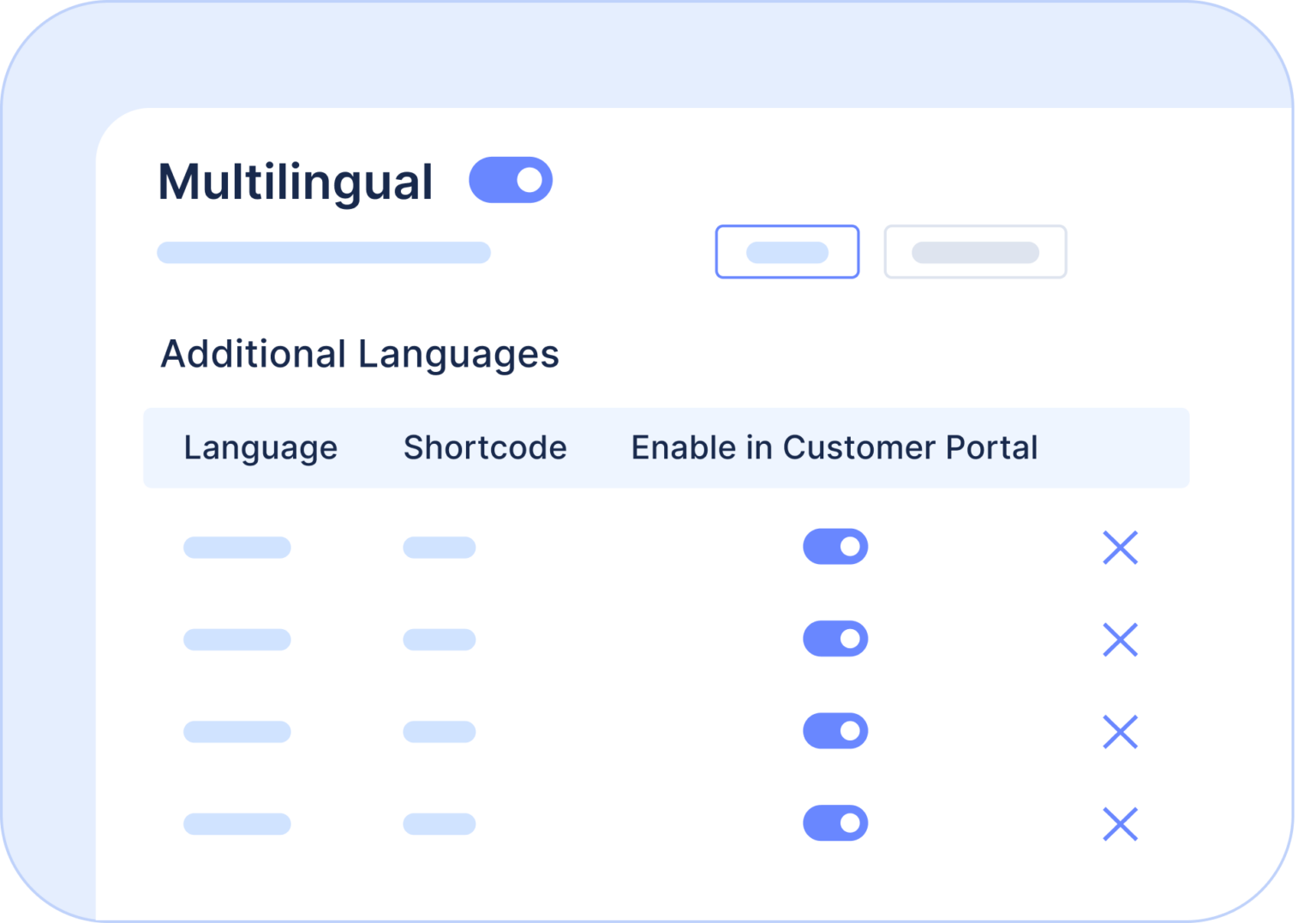Viewport: 1316px width, 923px height.
Task: Toggle the Multilingual switch off
Action: coord(511,180)
